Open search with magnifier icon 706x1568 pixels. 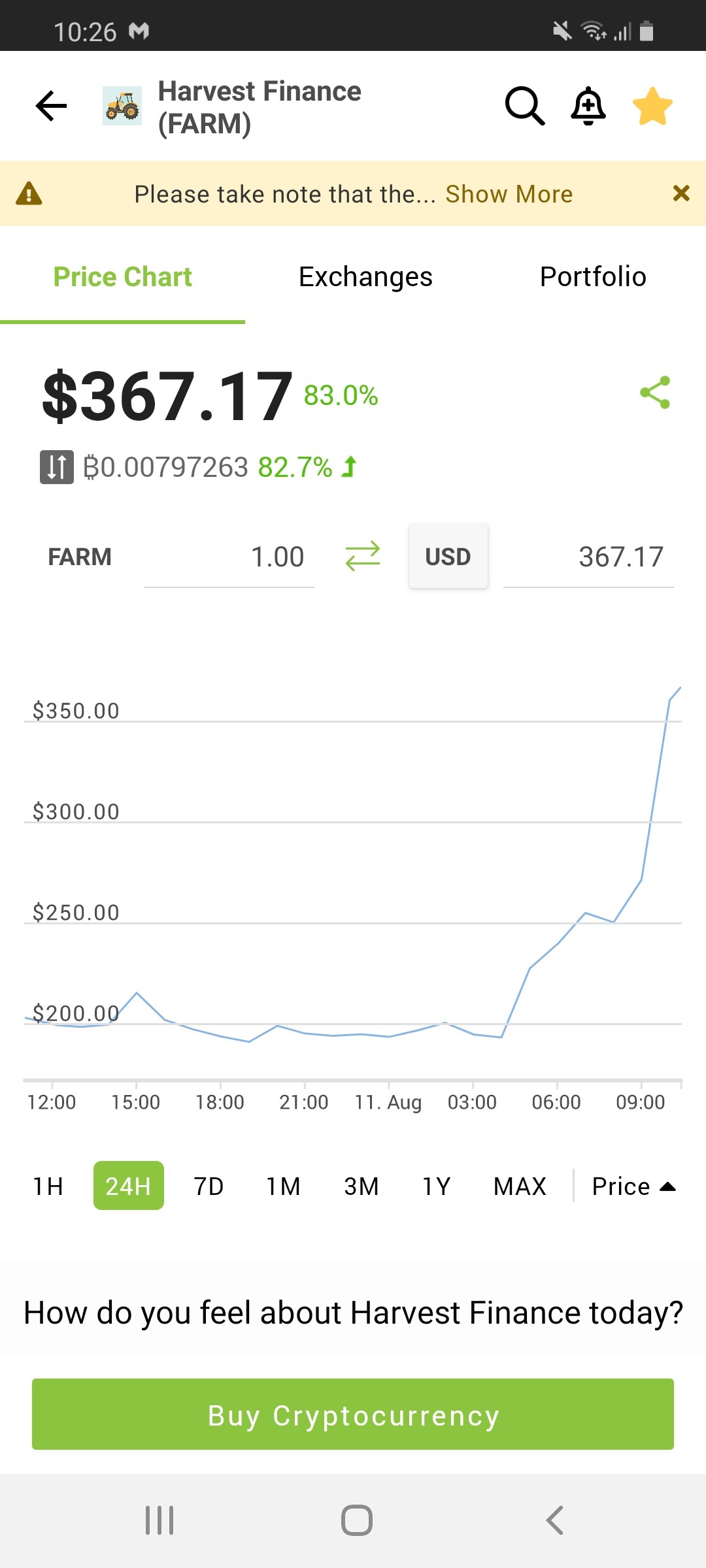click(x=524, y=106)
